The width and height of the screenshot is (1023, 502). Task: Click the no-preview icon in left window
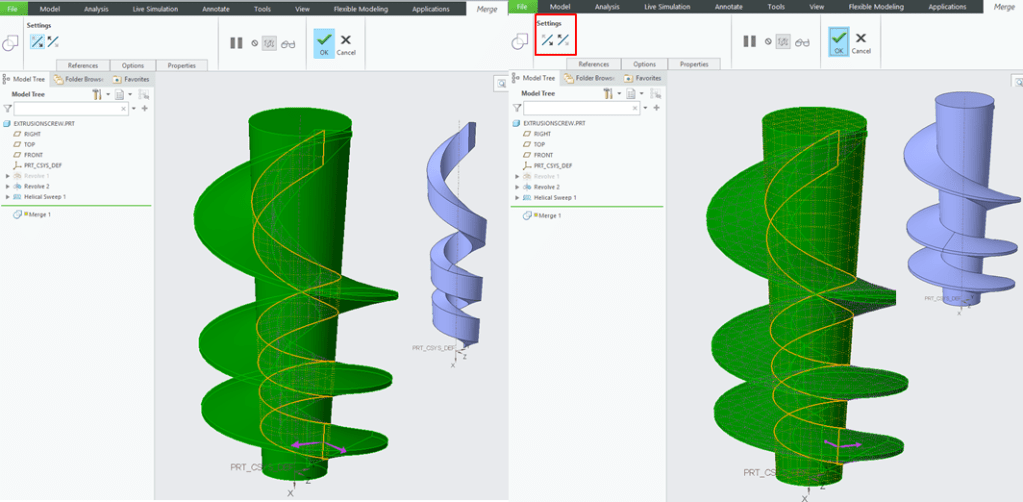click(x=254, y=43)
